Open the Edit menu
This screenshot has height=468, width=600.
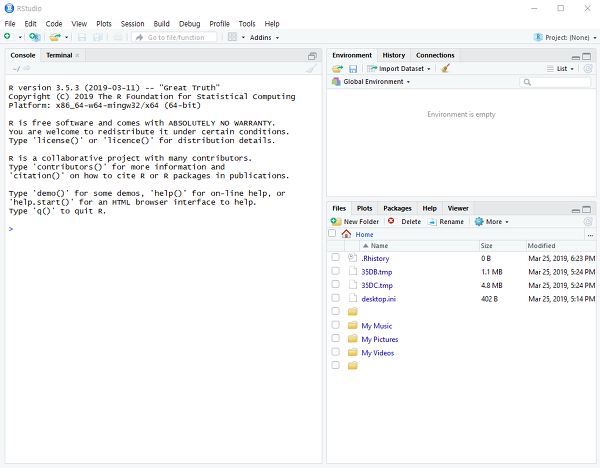[x=30, y=24]
